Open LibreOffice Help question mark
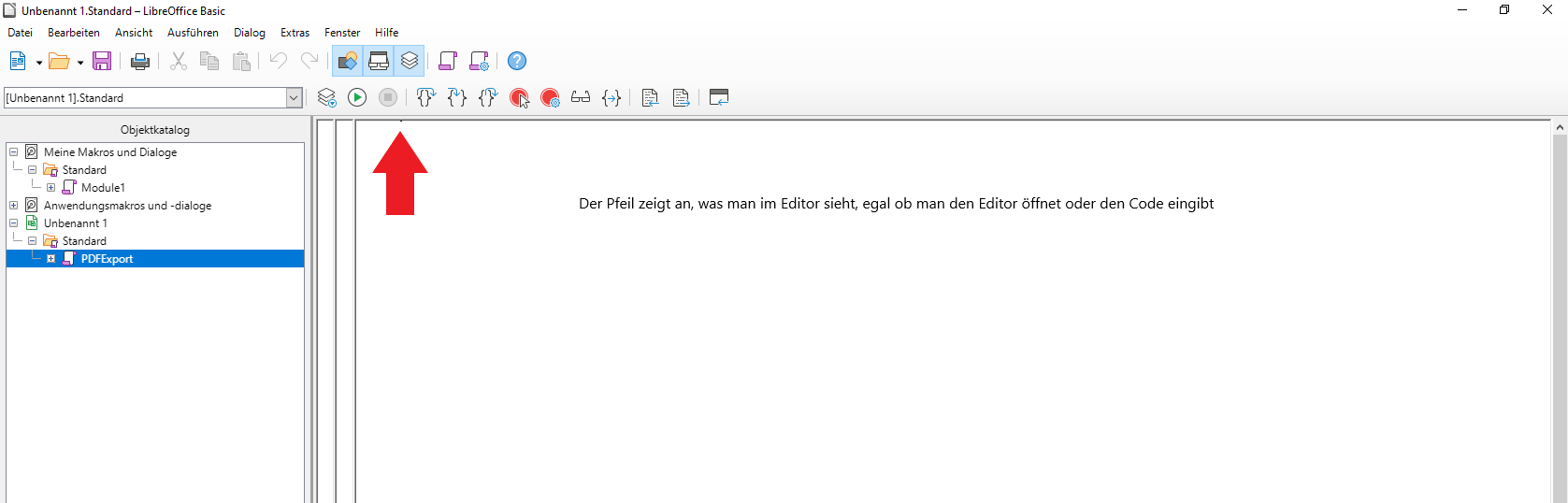The width and height of the screenshot is (1568, 503). coord(517,62)
